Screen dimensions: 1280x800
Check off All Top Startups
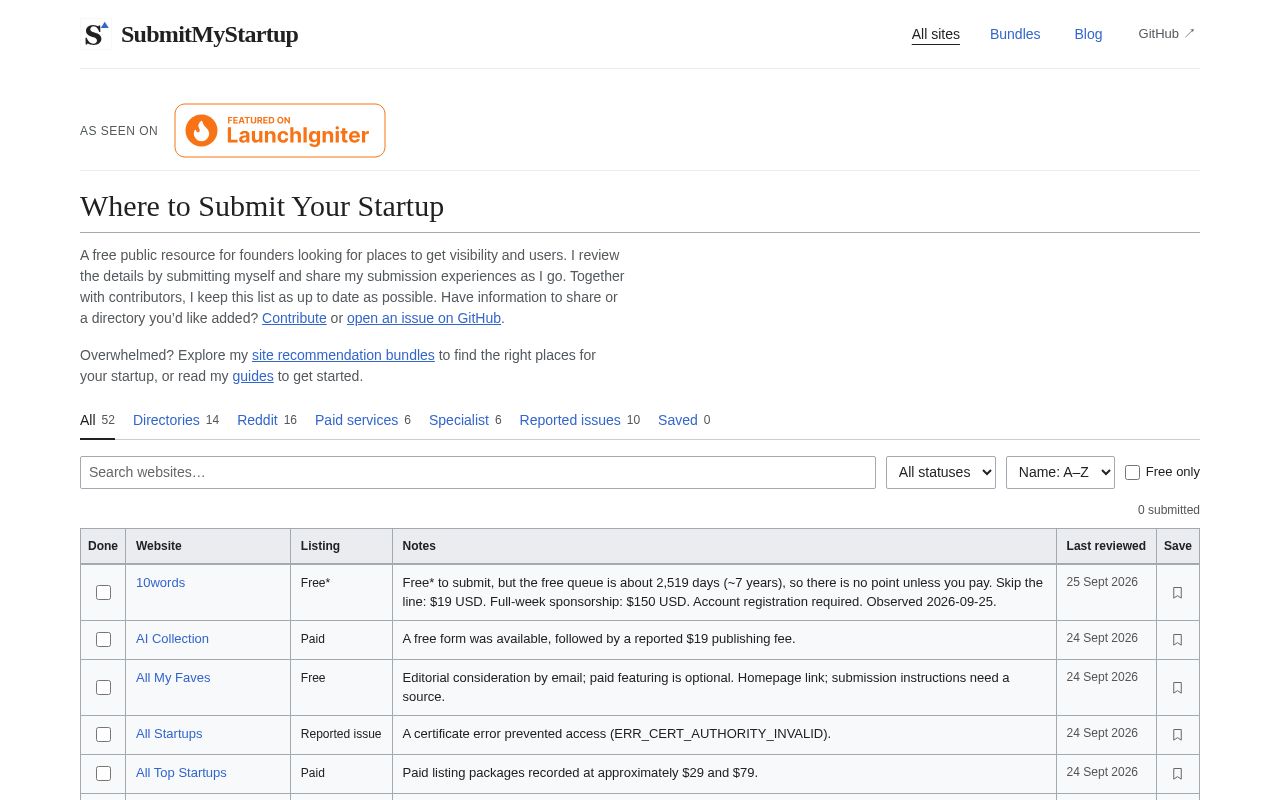[103, 773]
